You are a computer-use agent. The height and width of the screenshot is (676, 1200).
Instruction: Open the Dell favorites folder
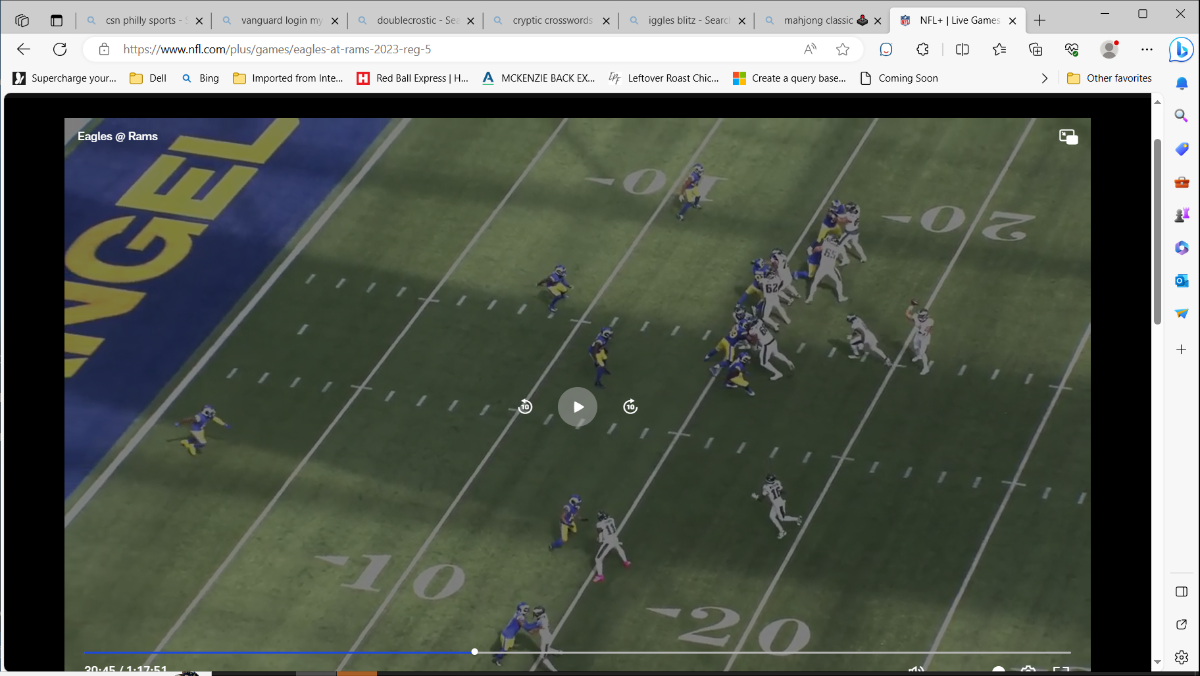tap(148, 78)
